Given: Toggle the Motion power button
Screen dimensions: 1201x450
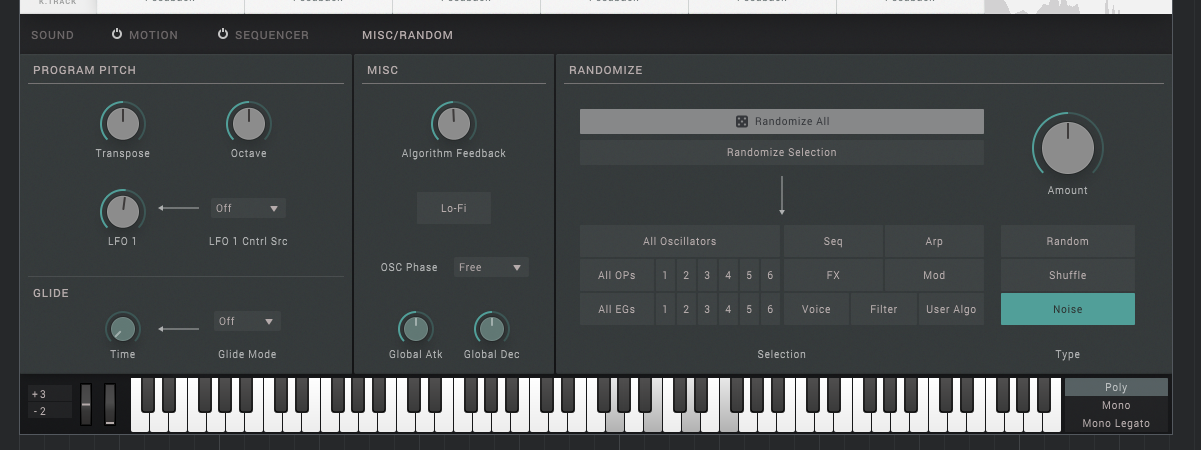Looking at the screenshot, I should pyautogui.click(x=117, y=35).
